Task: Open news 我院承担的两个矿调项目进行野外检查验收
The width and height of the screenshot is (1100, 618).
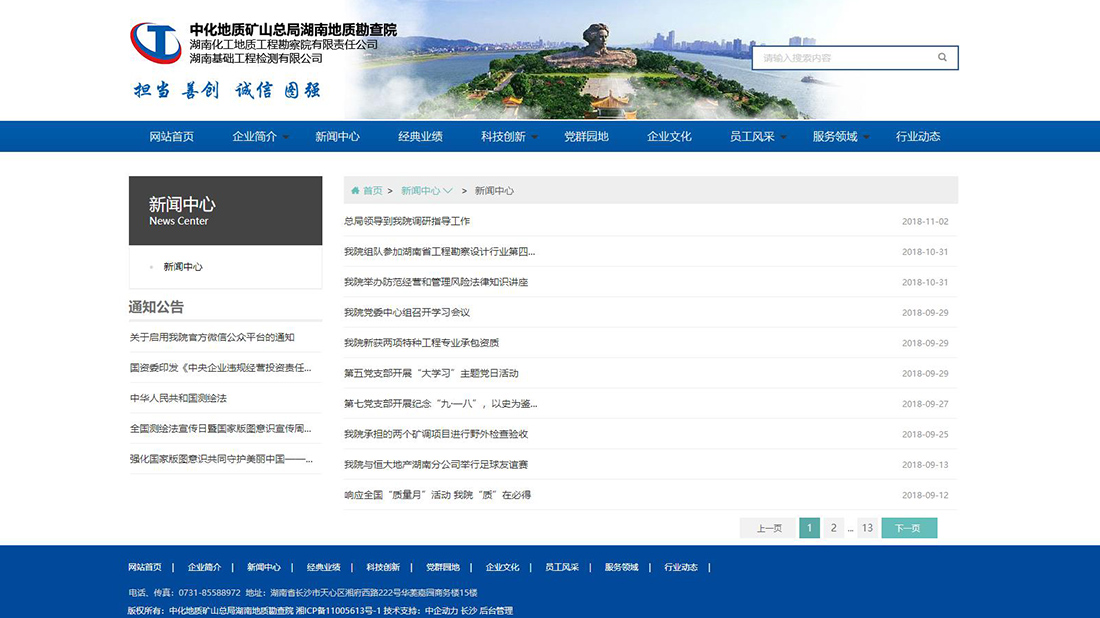Action: coord(436,434)
